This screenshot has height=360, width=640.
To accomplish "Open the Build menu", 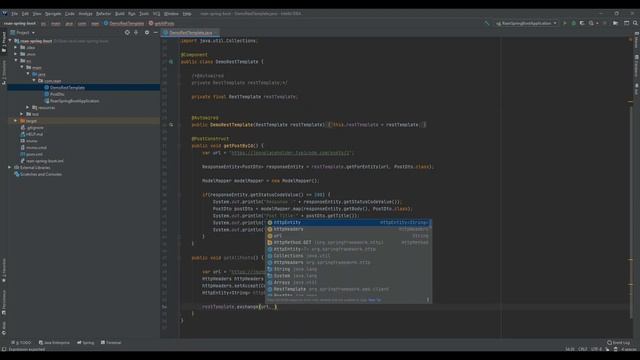I will [x=120, y=13].
